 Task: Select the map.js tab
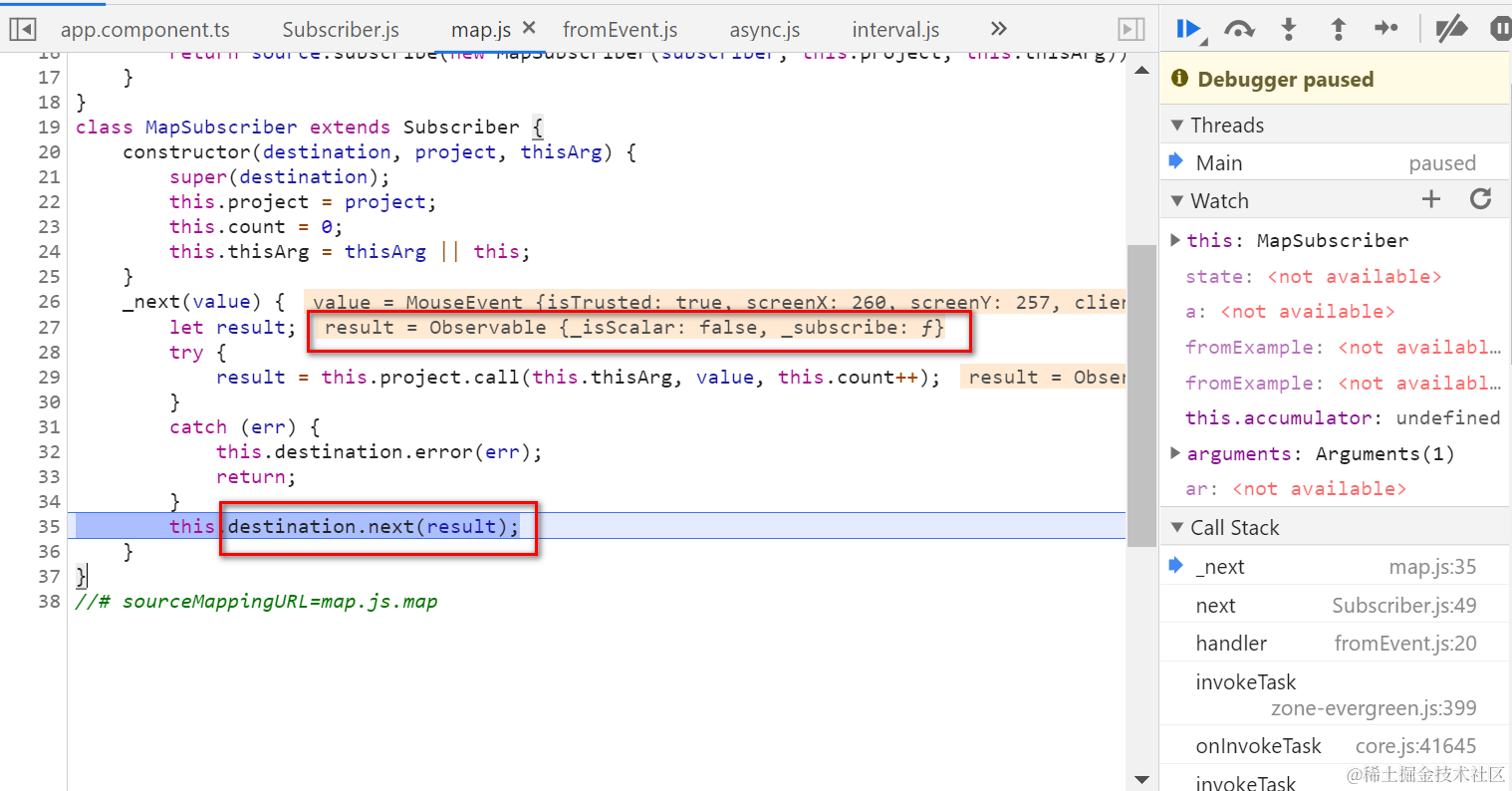pos(481,30)
